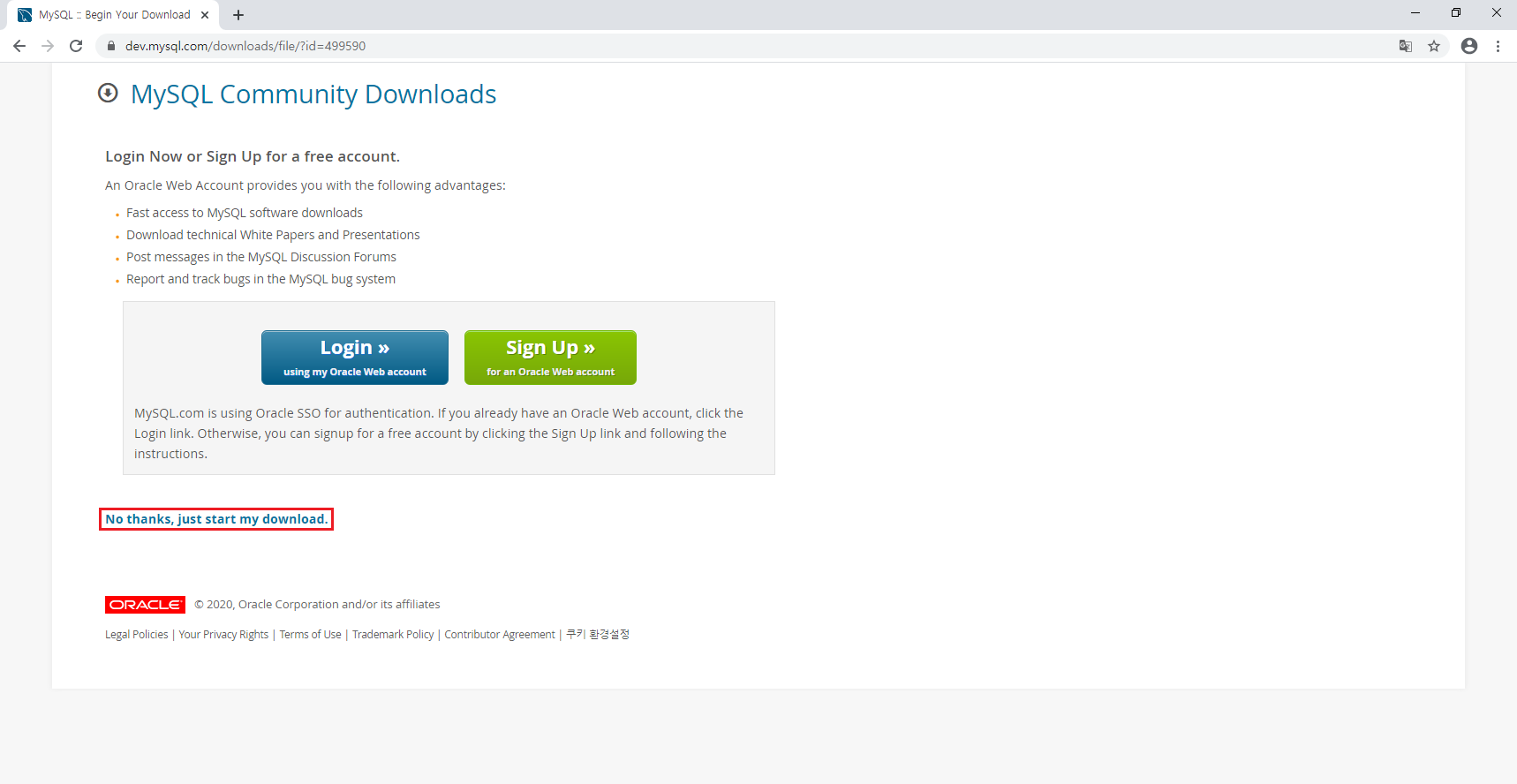
Task: Click 'Post messages in the MySQL Discussion Forums'
Action: pyautogui.click(x=261, y=257)
